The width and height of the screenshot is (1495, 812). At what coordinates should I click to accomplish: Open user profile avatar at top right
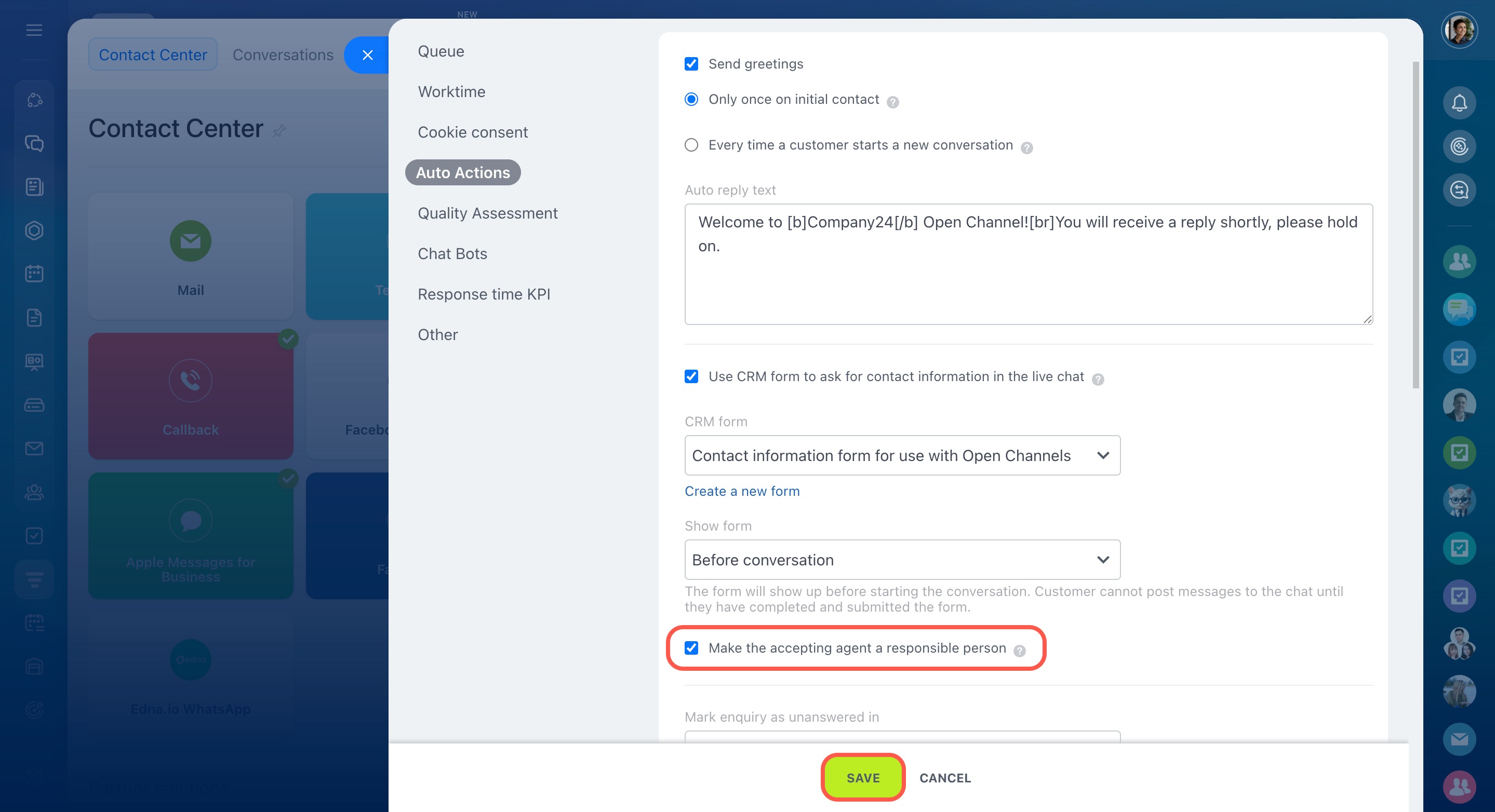(x=1459, y=30)
